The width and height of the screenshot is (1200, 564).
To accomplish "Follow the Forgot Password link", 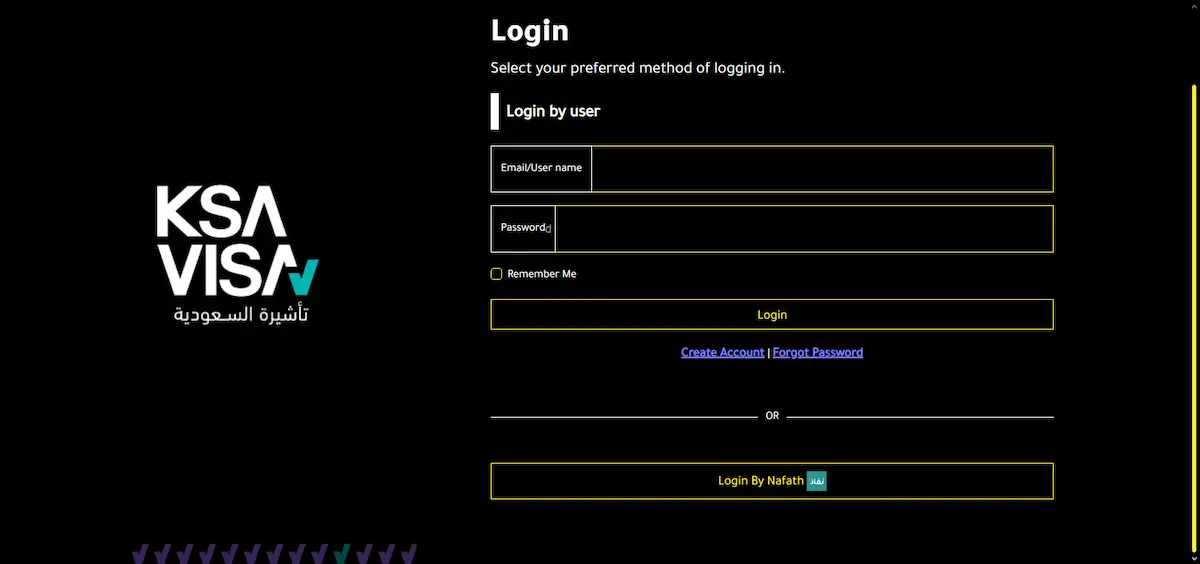I will click(x=818, y=352).
